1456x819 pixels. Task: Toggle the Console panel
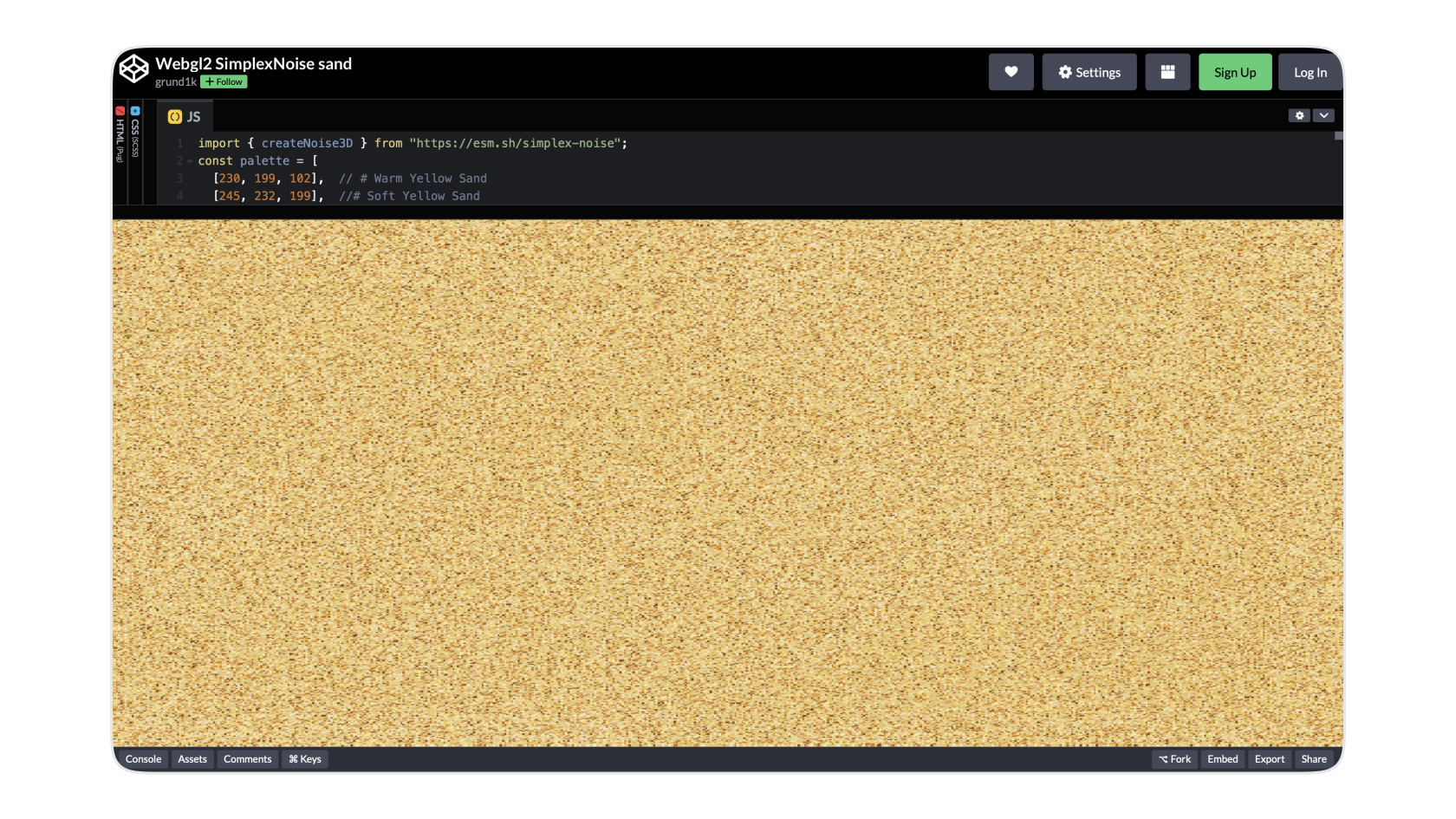point(143,759)
